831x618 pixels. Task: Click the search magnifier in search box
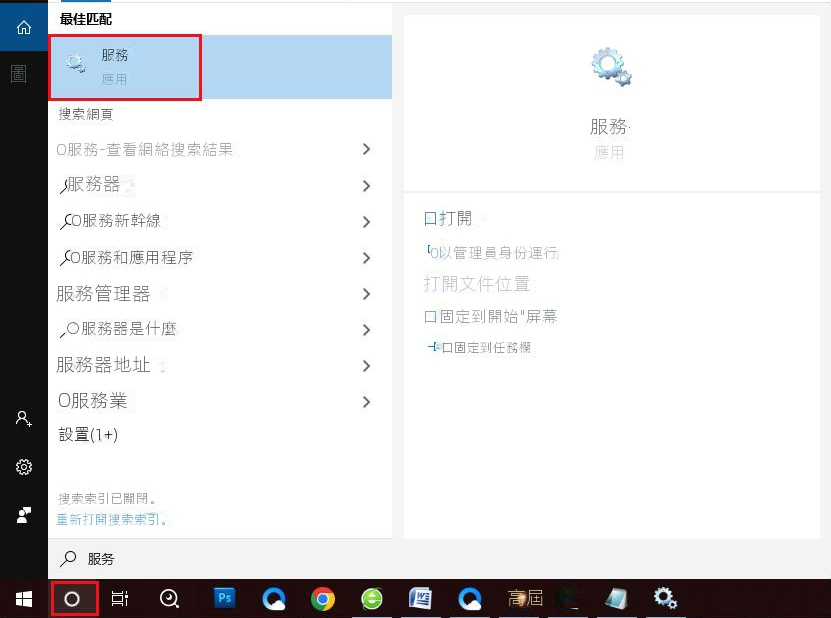point(68,559)
